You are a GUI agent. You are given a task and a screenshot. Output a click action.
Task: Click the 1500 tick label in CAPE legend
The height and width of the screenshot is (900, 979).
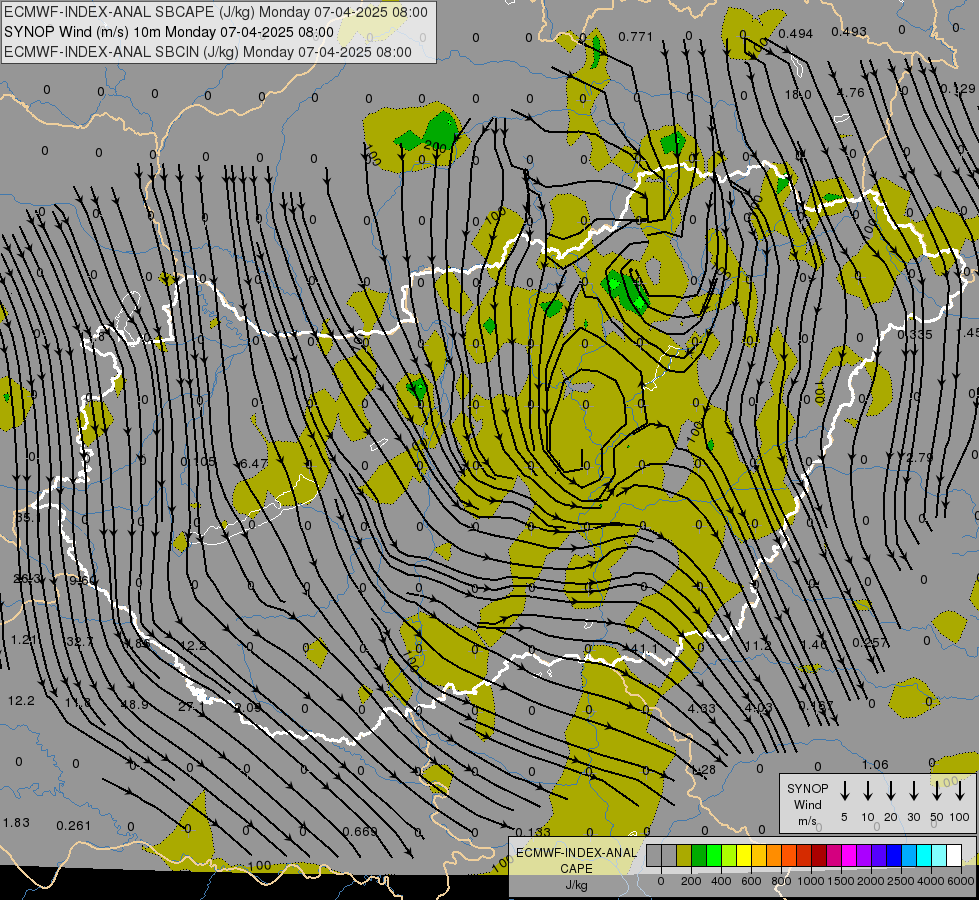click(841, 881)
